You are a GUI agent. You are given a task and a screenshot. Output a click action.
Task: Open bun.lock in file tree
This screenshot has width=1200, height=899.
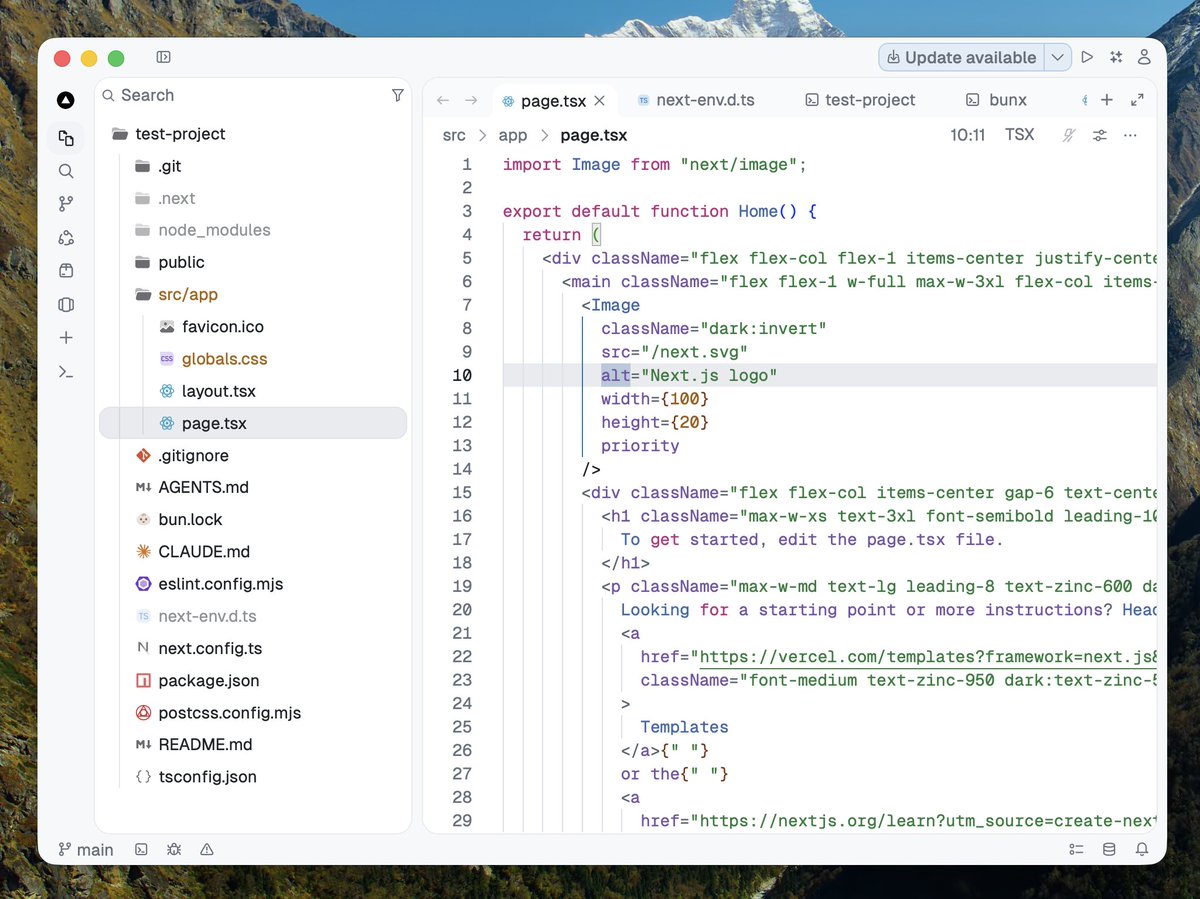253,519
